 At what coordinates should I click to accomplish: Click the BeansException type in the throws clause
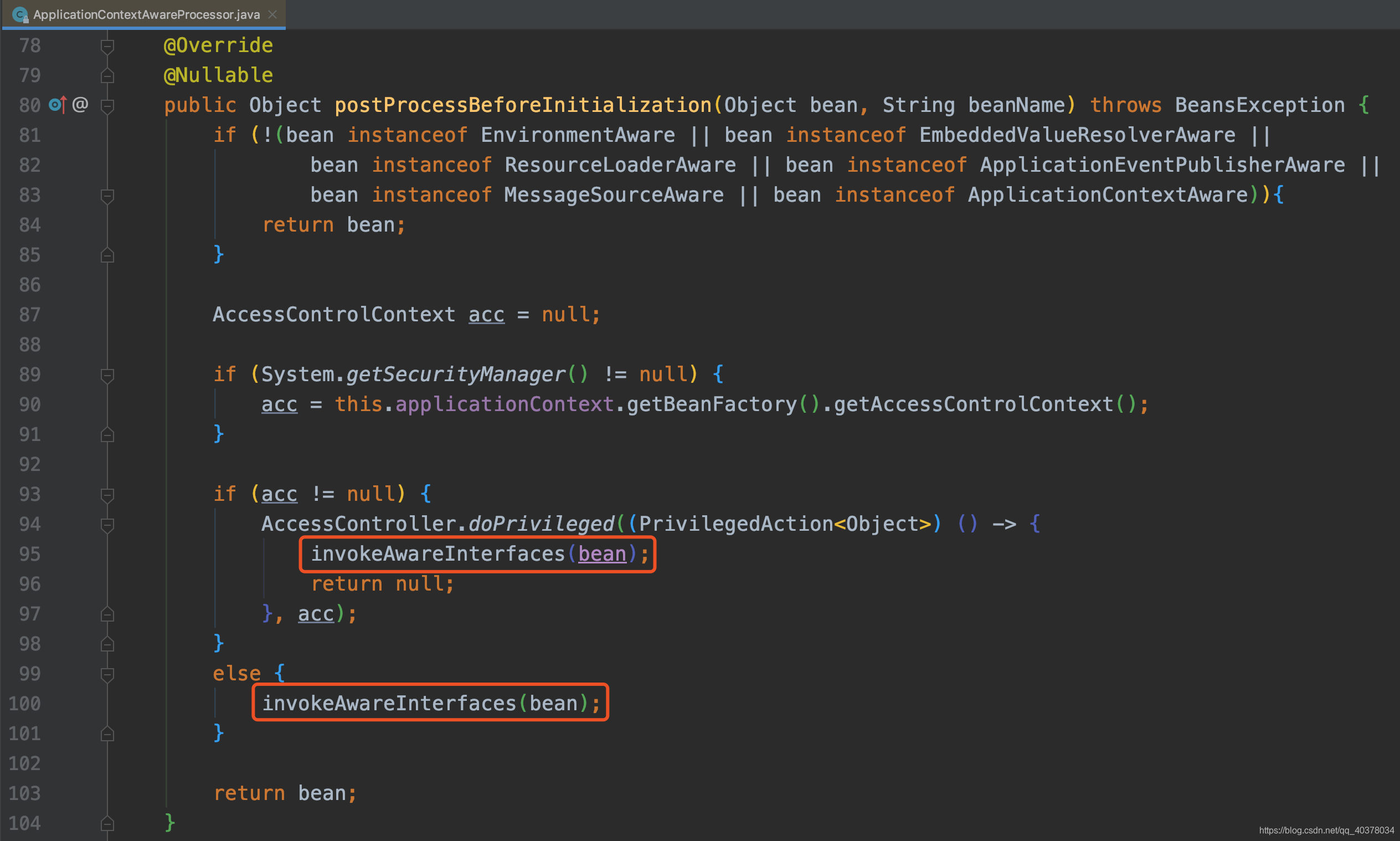point(1259,105)
